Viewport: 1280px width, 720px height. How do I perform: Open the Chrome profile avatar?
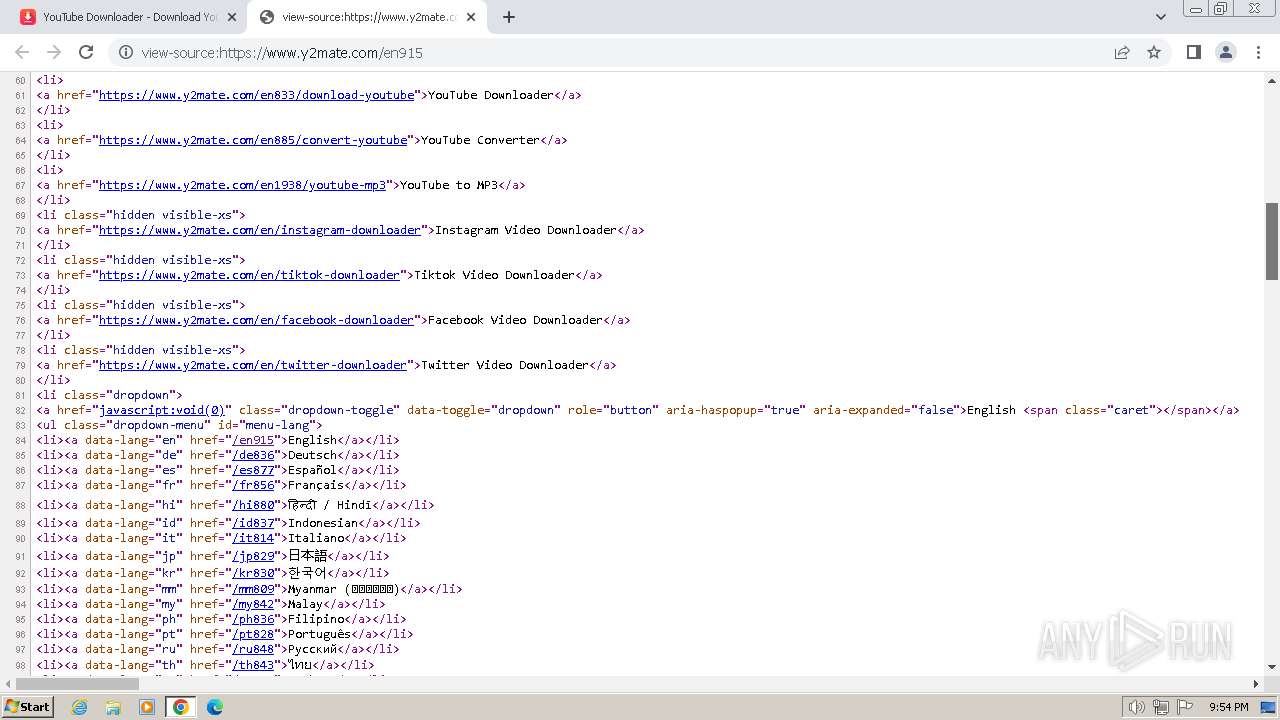click(1225, 52)
